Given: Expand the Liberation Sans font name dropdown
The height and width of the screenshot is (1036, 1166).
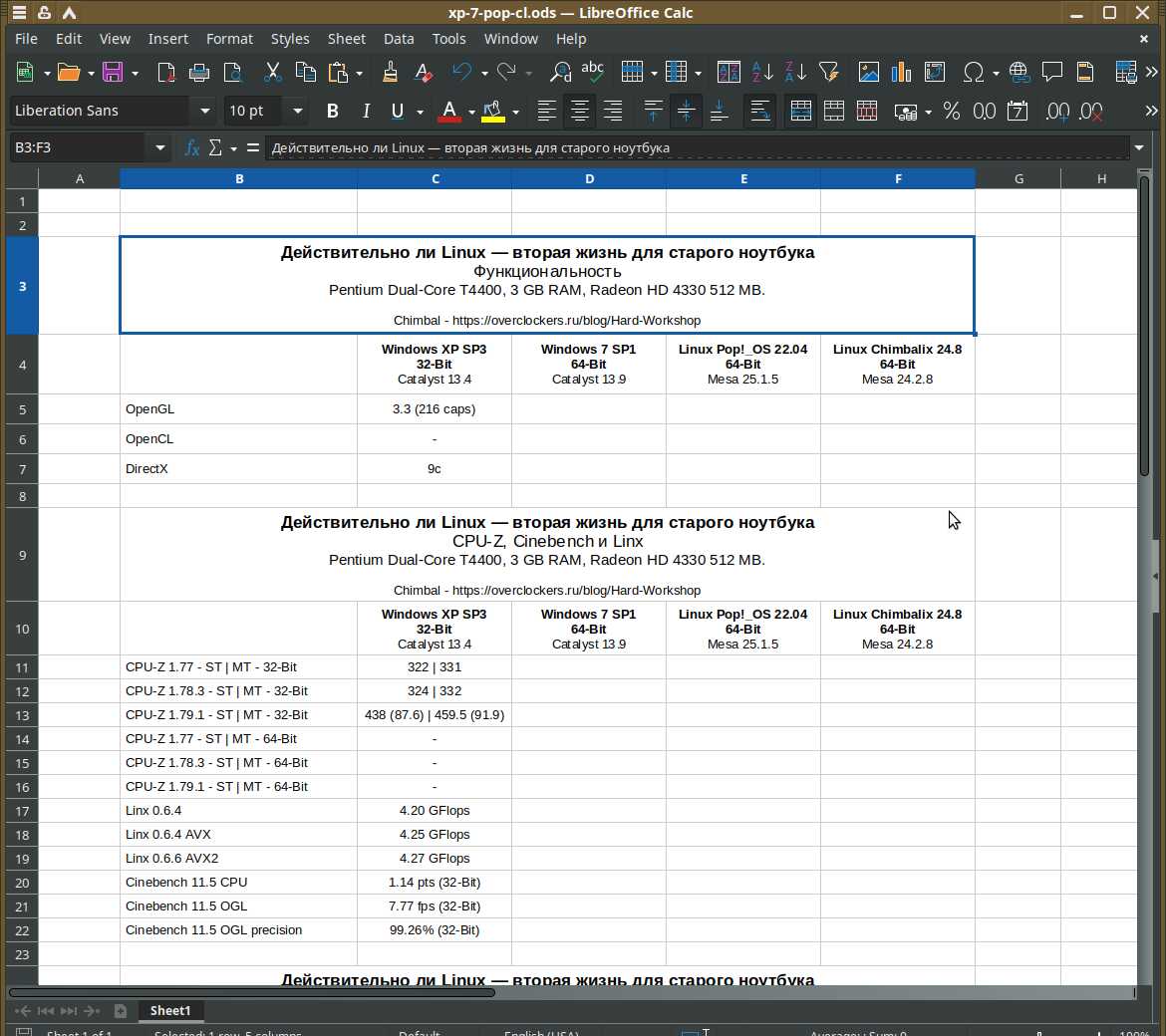Looking at the screenshot, I should pos(205,111).
